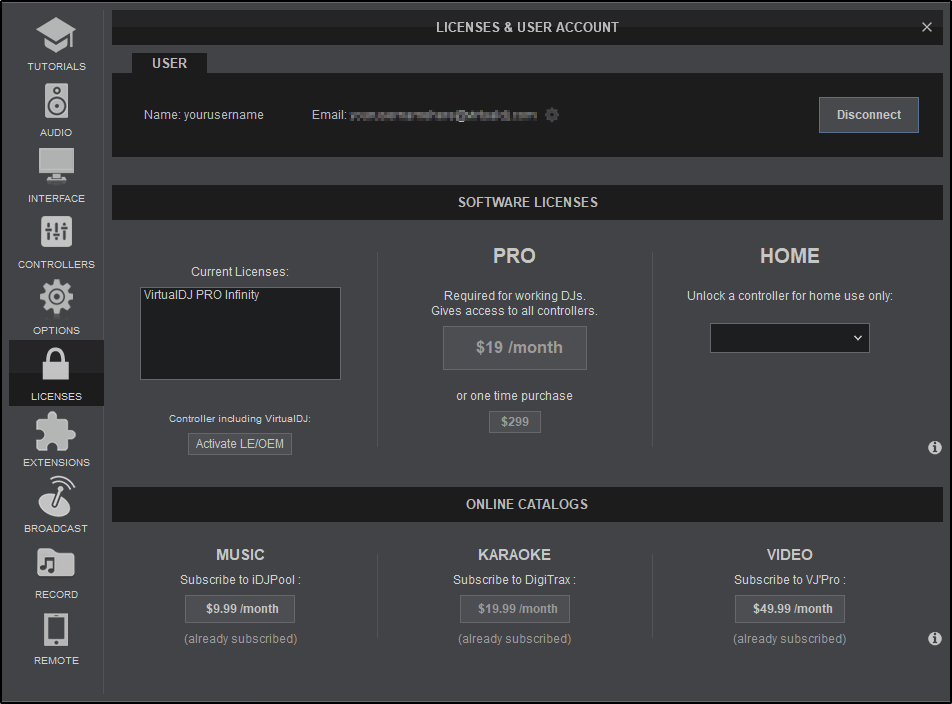The width and height of the screenshot is (952, 704).
Task: Subscribe to iDJPool for $9.99 per month
Action: click(239, 608)
